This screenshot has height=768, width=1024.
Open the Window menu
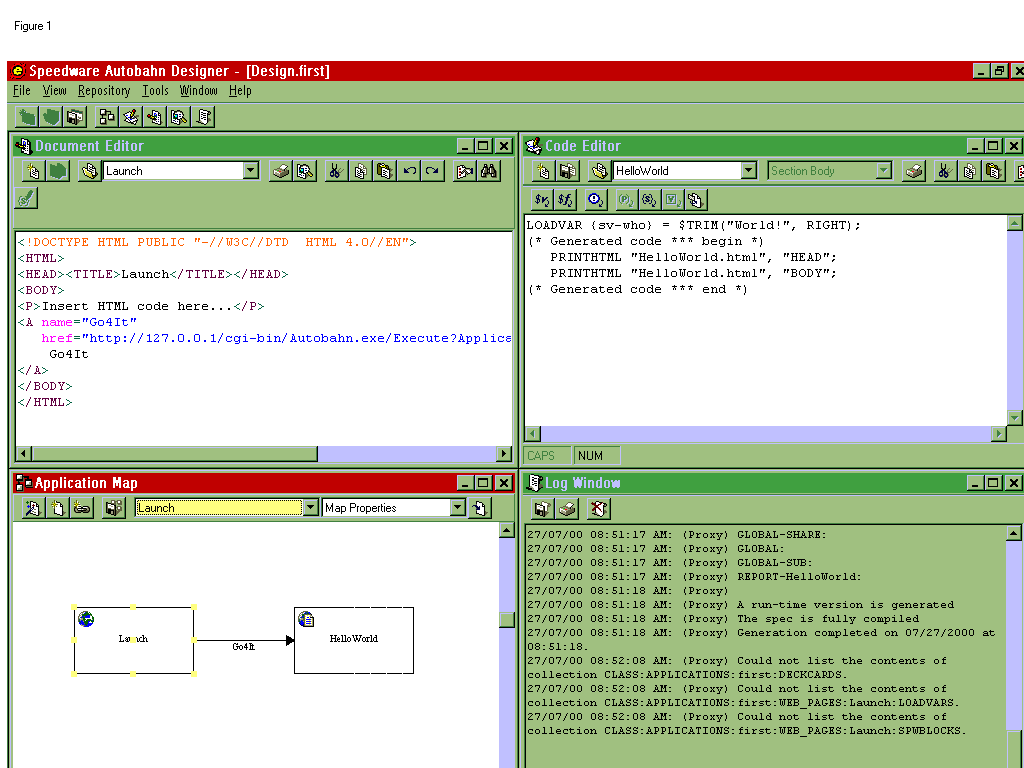pos(199,91)
